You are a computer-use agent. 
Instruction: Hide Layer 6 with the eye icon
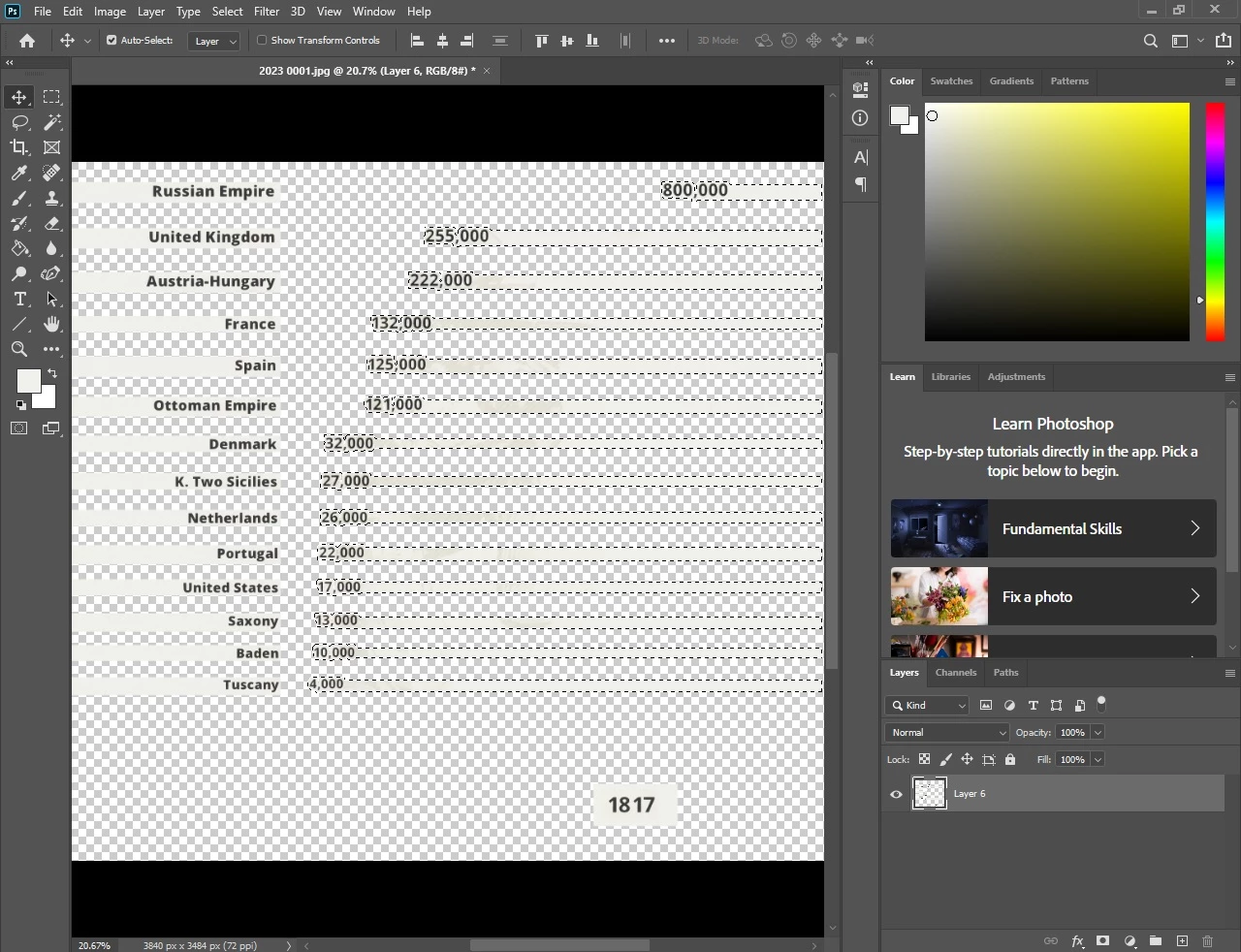[x=896, y=794]
